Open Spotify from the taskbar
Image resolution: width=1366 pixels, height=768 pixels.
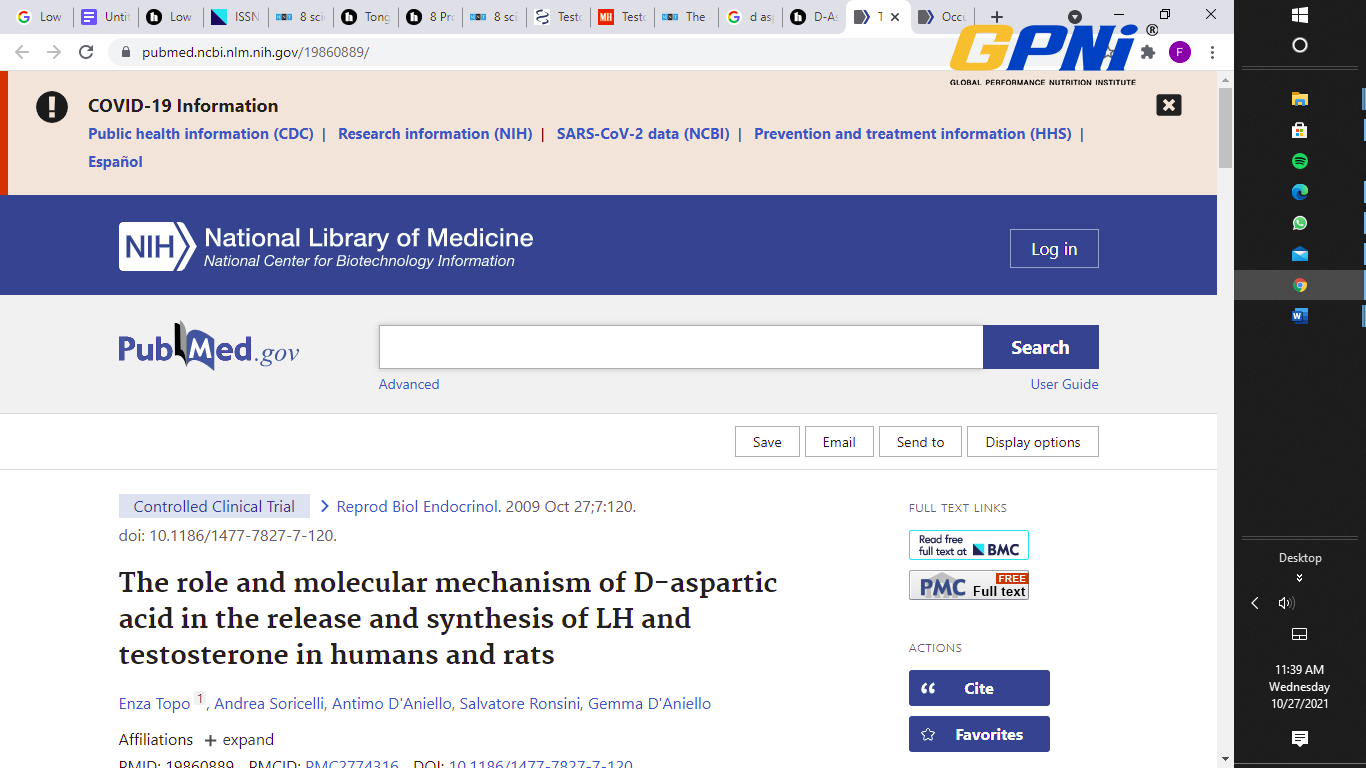tap(1299, 161)
